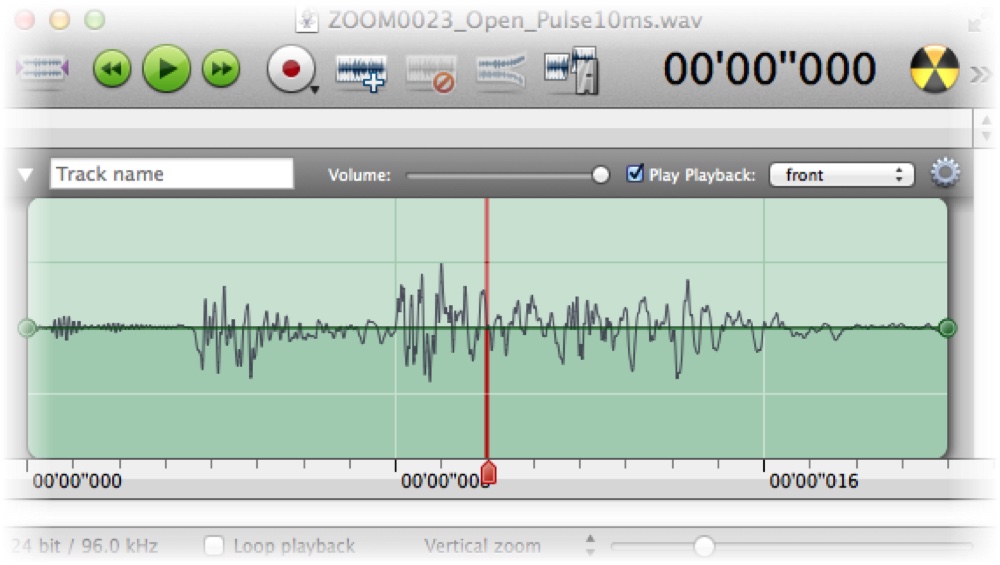Click the red record button
This screenshot has width=1000, height=565.
point(291,68)
